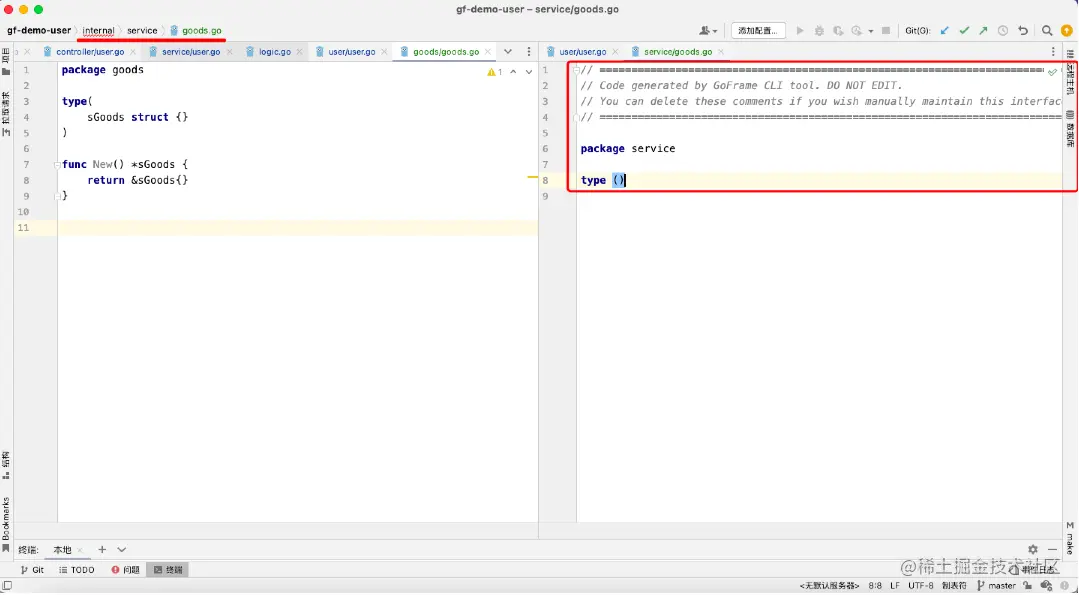Click the UTF-8 encoding selector

coord(921,586)
